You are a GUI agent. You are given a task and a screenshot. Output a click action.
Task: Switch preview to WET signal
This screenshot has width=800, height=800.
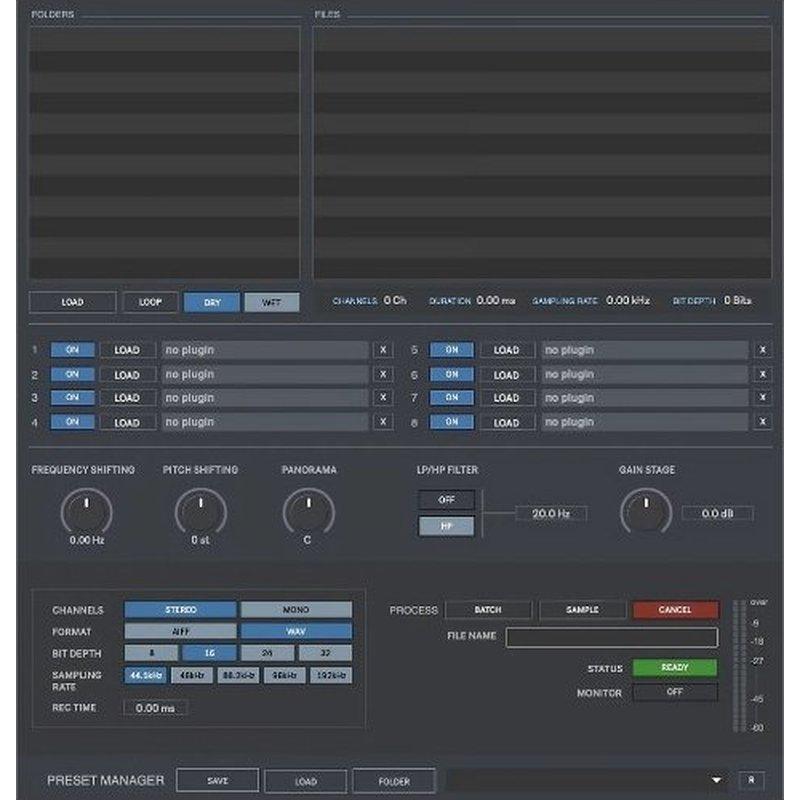point(271,302)
